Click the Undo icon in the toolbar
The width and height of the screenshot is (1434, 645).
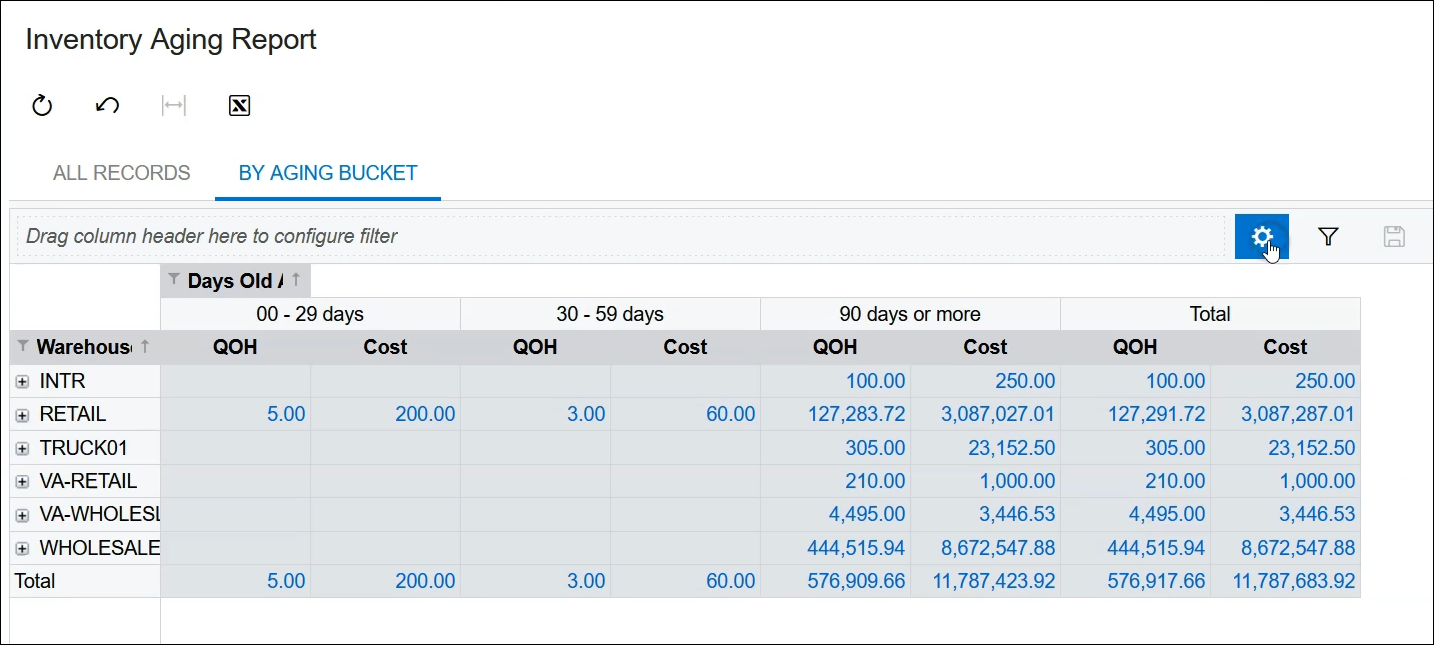[x=107, y=105]
